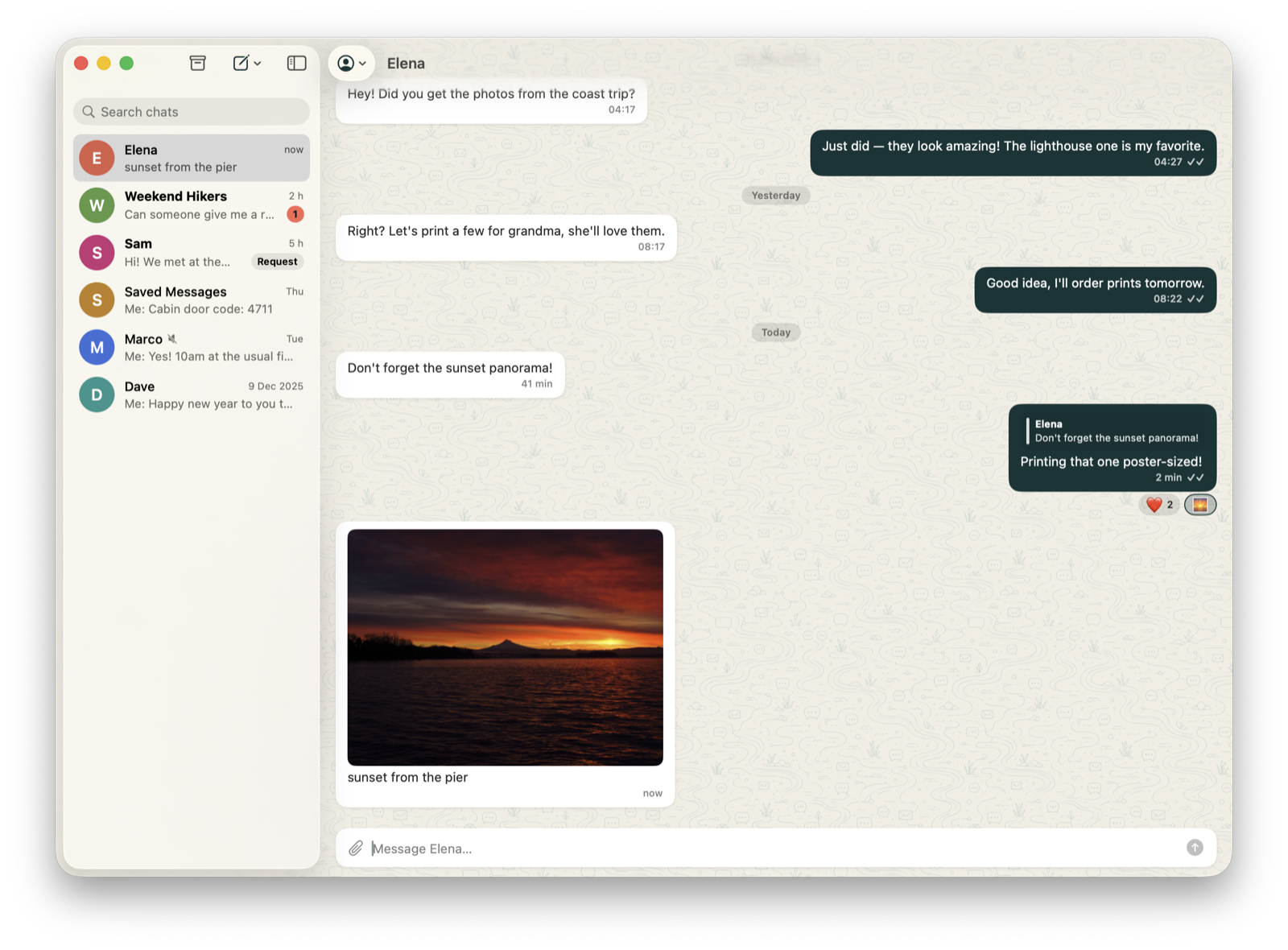Open Marco's chat
The width and height of the screenshot is (1288, 950).
tap(192, 348)
